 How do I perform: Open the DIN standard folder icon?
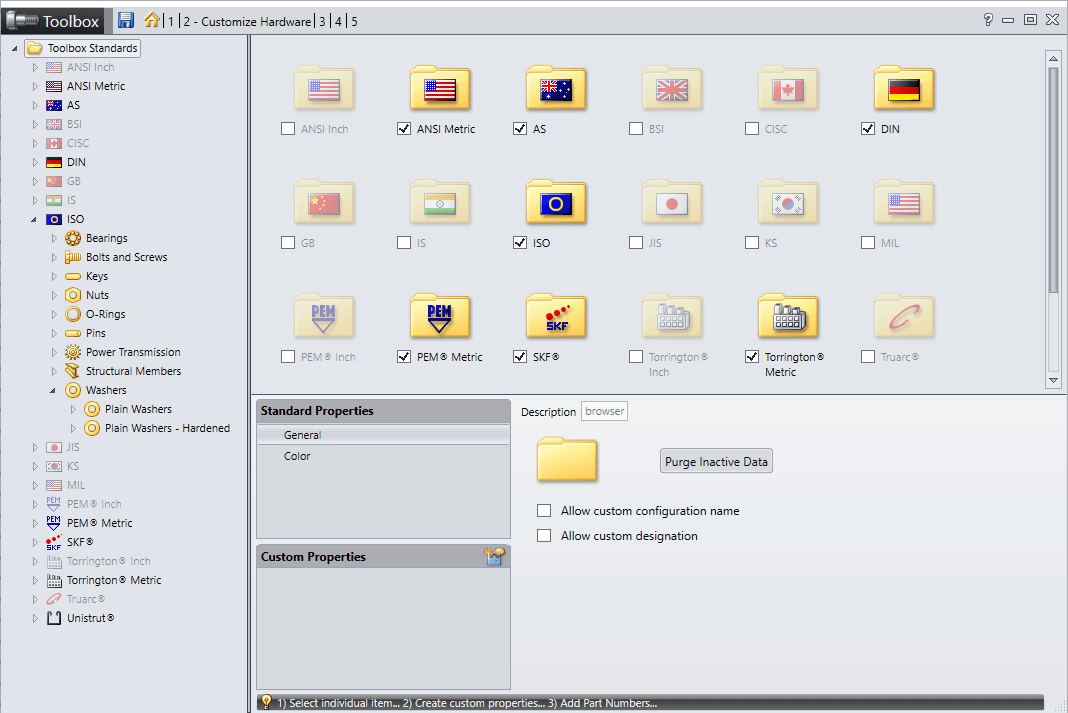coord(903,90)
